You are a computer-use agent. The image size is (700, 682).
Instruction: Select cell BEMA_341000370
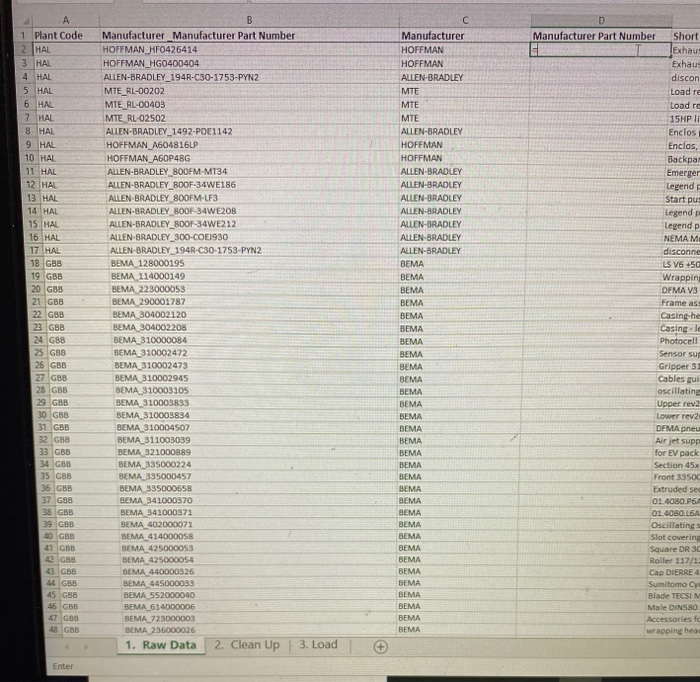point(258,500)
